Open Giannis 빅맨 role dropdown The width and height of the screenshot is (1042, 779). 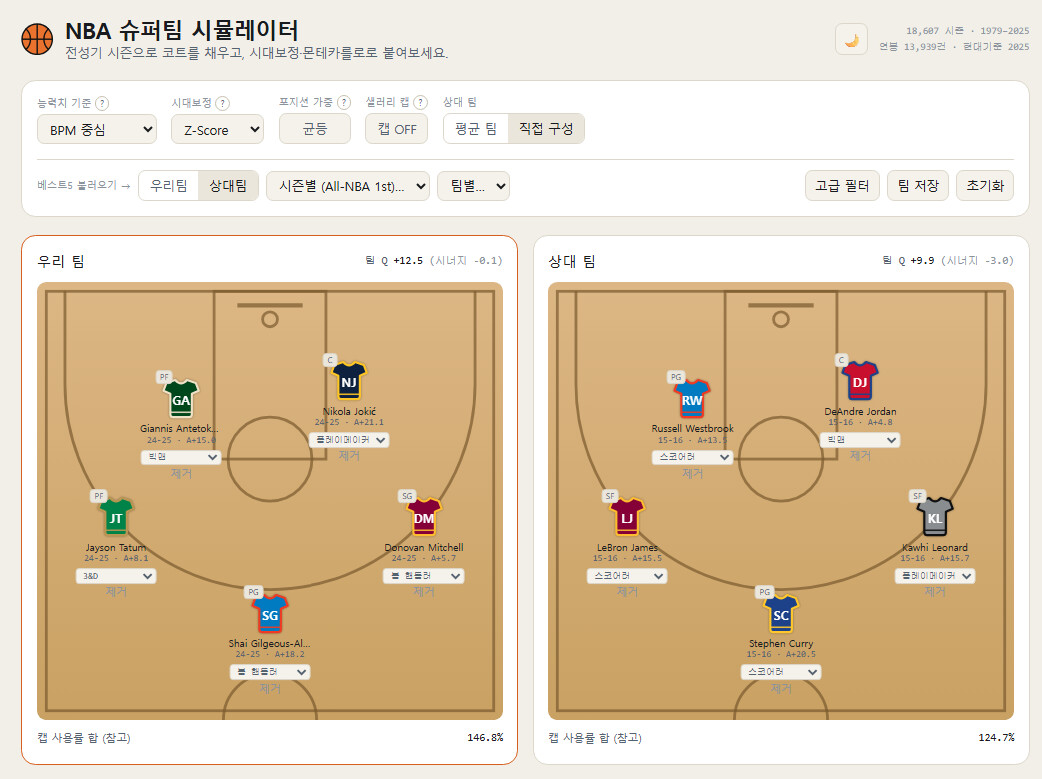pyautogui.click(x=181, y=457)
